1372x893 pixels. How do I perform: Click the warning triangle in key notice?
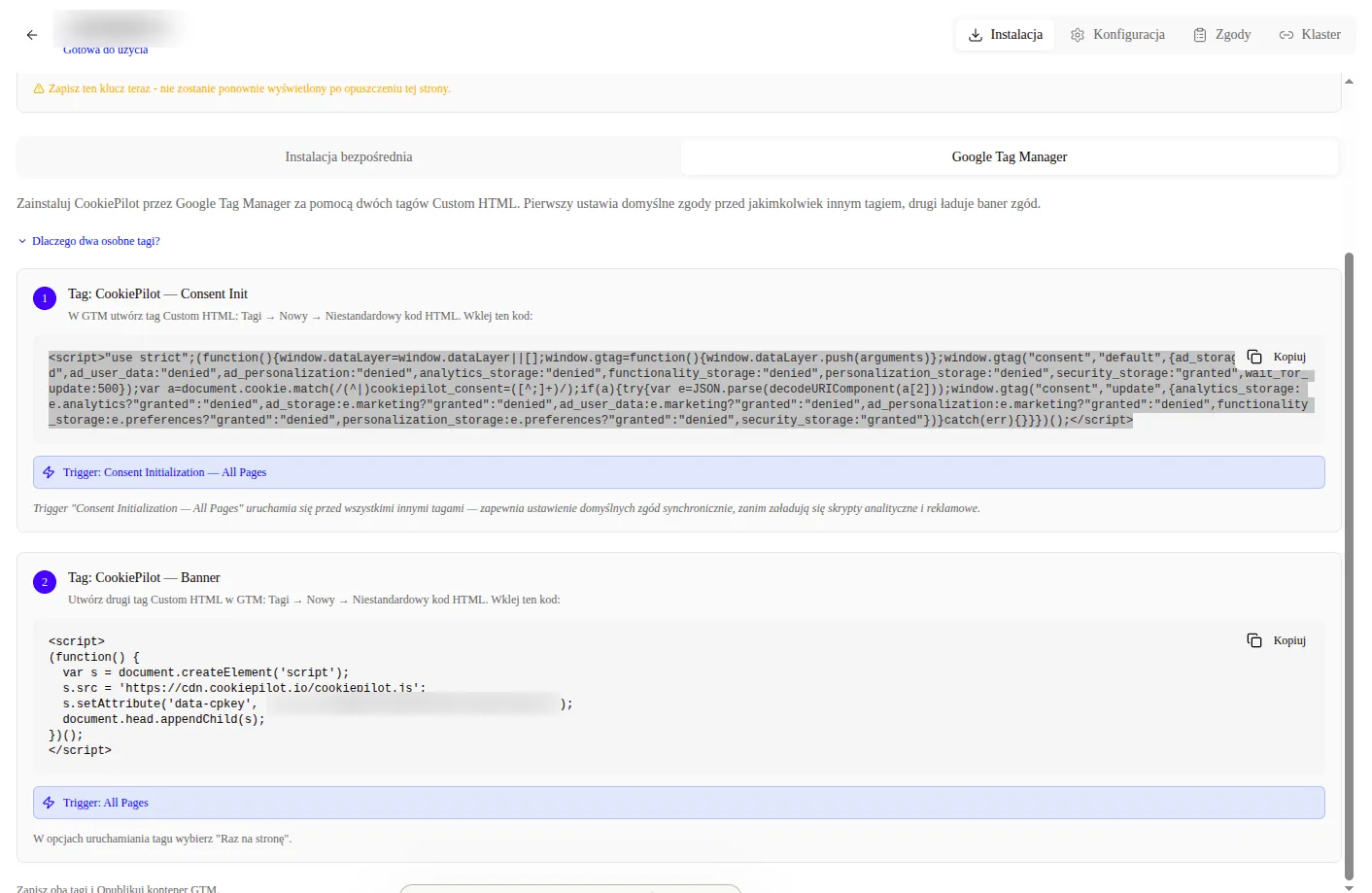[39, 88]
